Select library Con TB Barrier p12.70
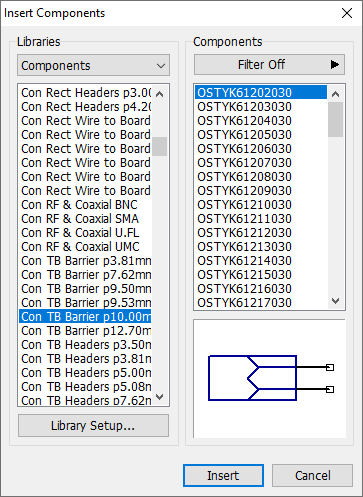Viewport: 363px width, 497px height. 86,331
